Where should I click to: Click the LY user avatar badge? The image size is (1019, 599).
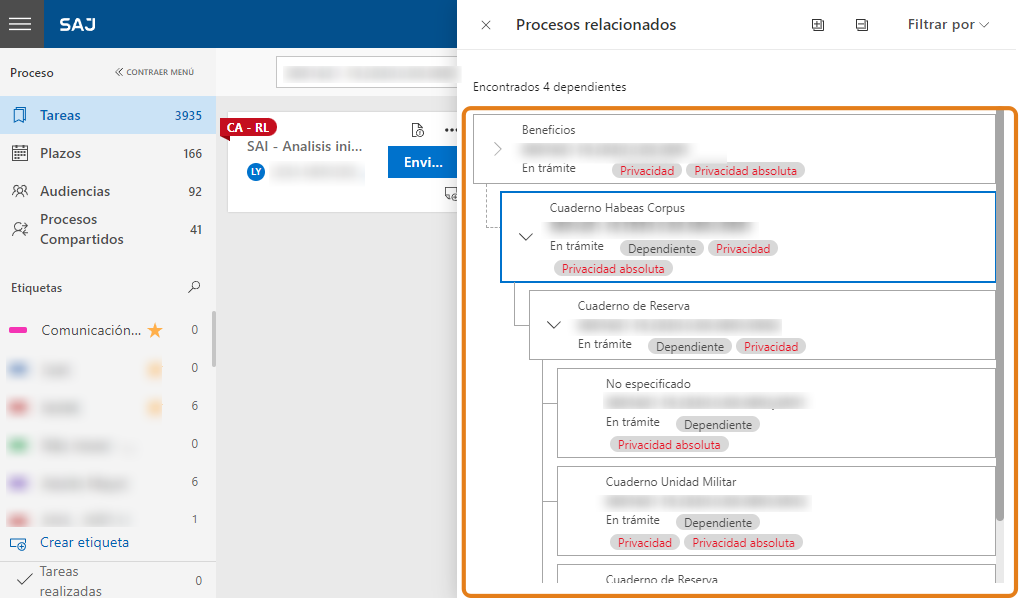click(x=256, y=171)
